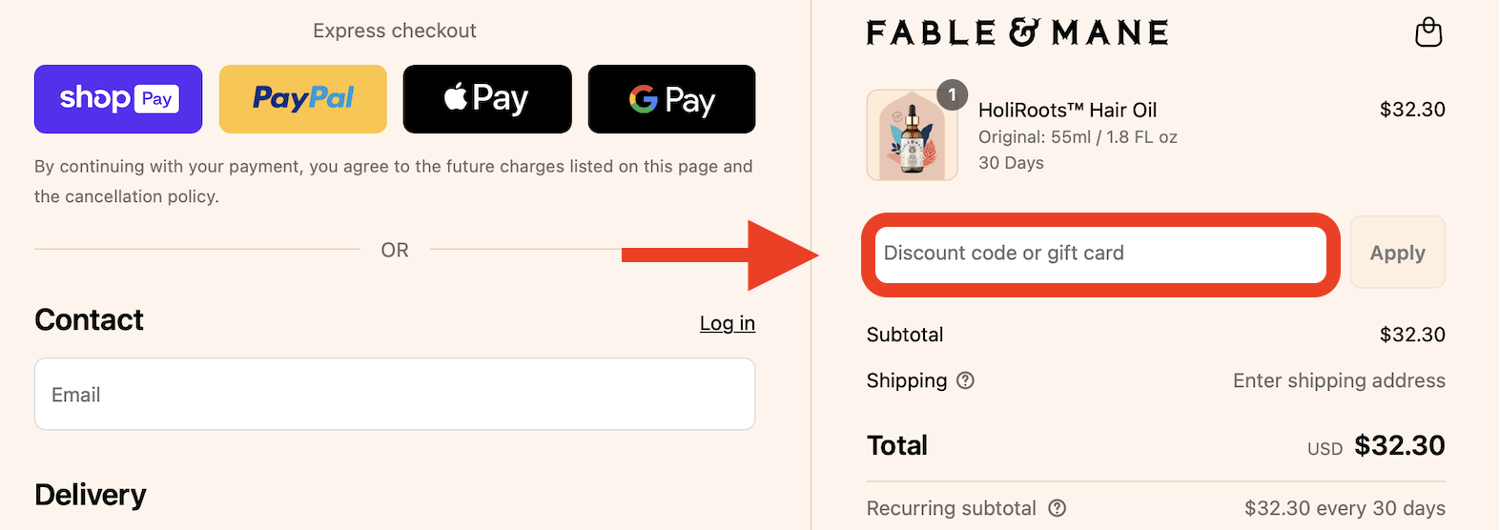The height and width of the screenshot is (530, 1500).
Task: Pay with Shop Pay
Action: [x=118, y=99]
